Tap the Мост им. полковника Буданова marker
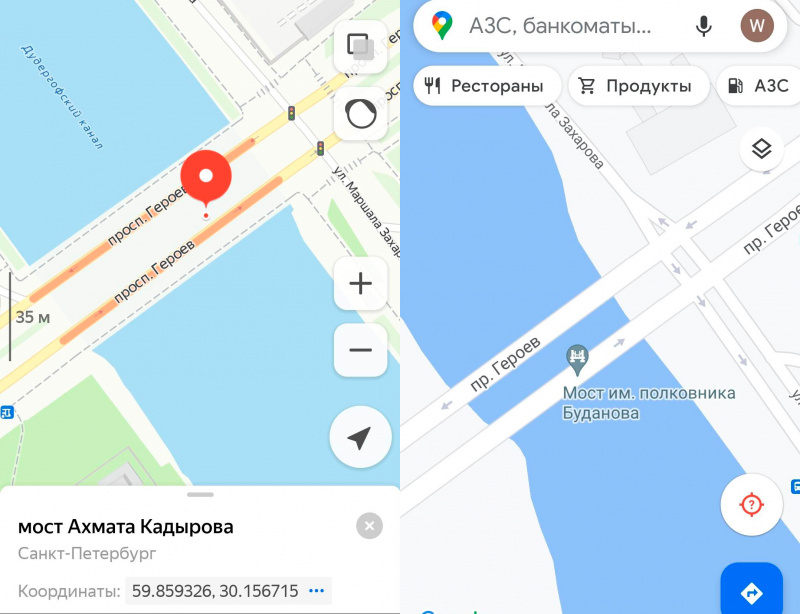Viewport: 800px width, 614px height. pyautogui.click(x=578, y=360)
